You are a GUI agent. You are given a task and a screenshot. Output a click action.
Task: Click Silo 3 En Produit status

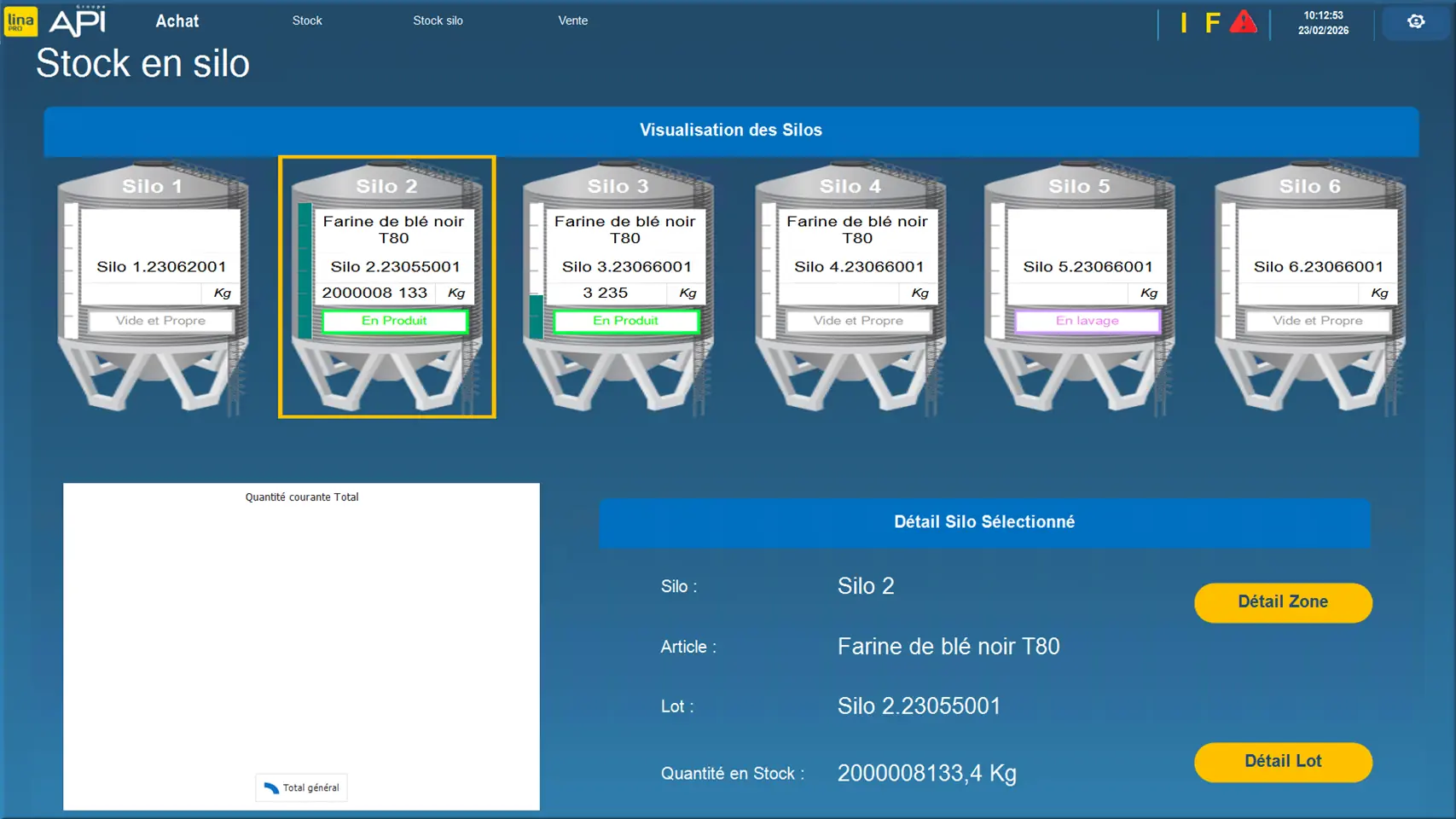pyautogui.click(x=625, y=321)
